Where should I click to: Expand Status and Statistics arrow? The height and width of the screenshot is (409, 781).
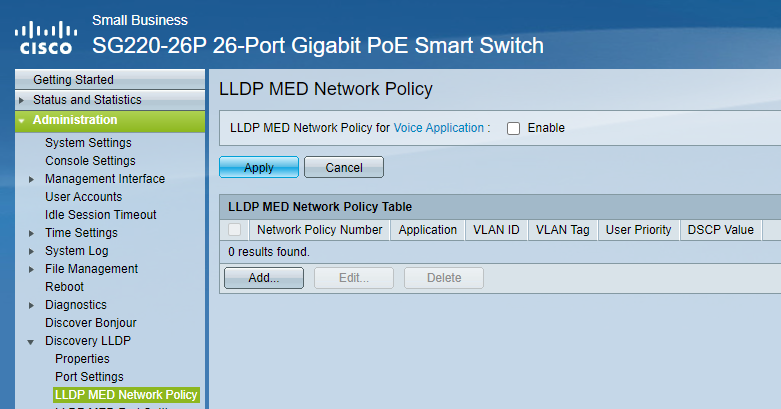click(x=21, y=100)
